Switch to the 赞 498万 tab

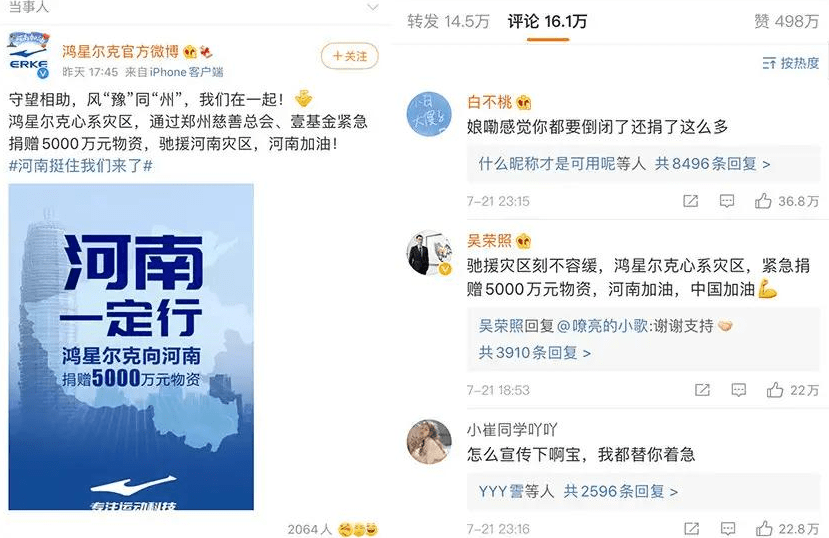click(x=786, y=22)
